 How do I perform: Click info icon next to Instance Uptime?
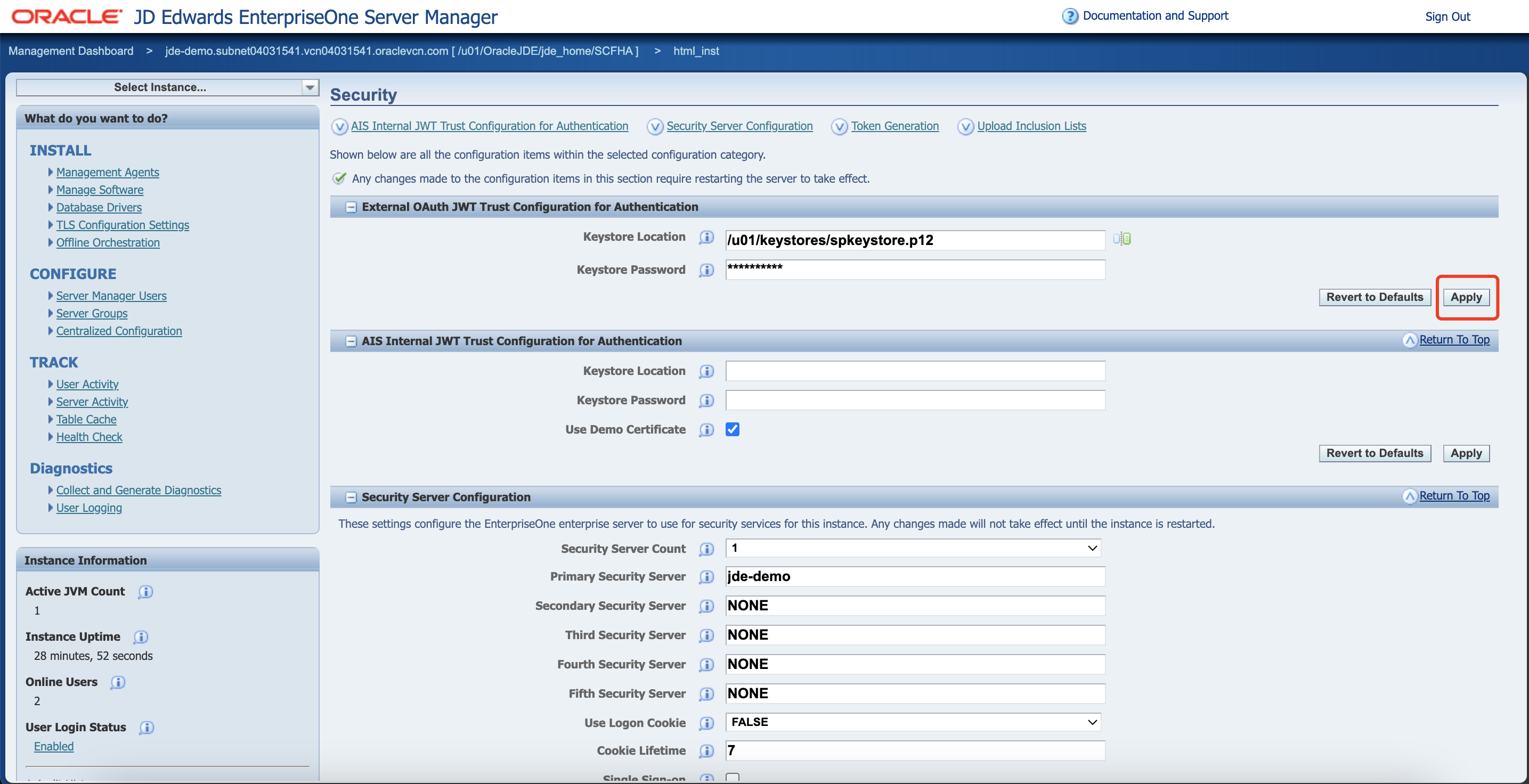pos(141,637)
